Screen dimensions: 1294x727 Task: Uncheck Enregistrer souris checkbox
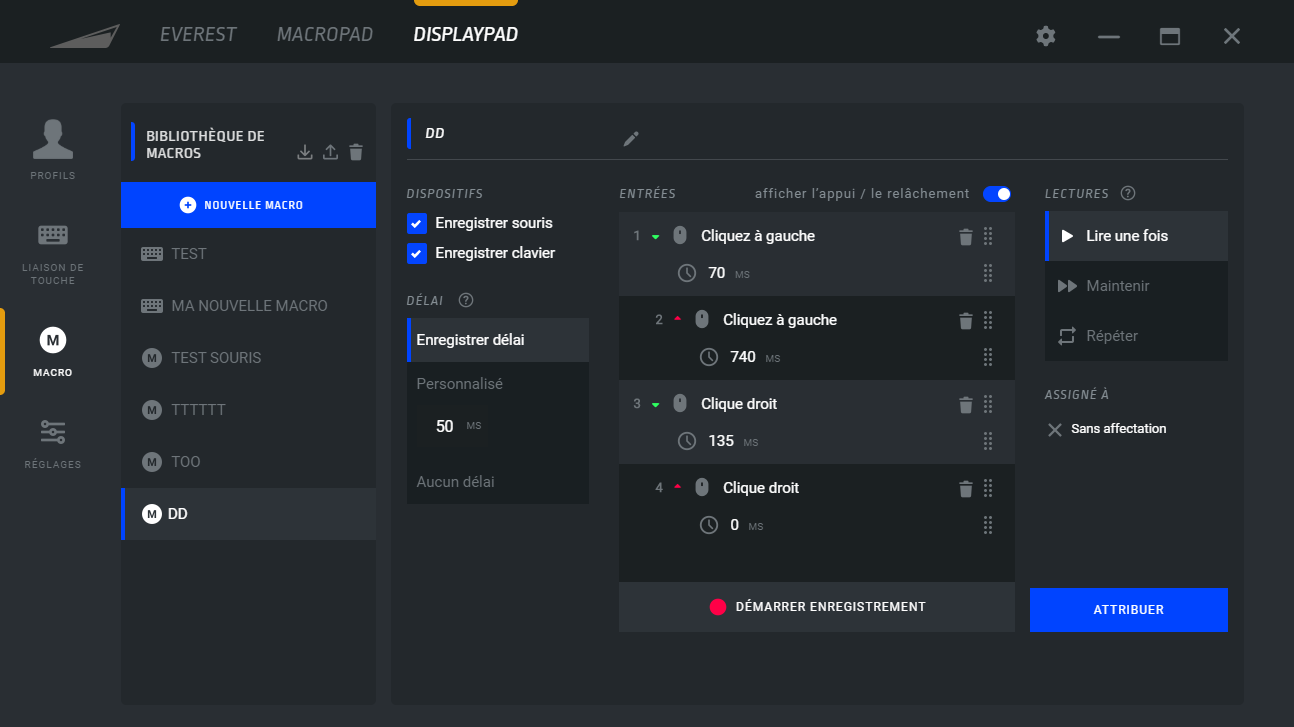417,223
